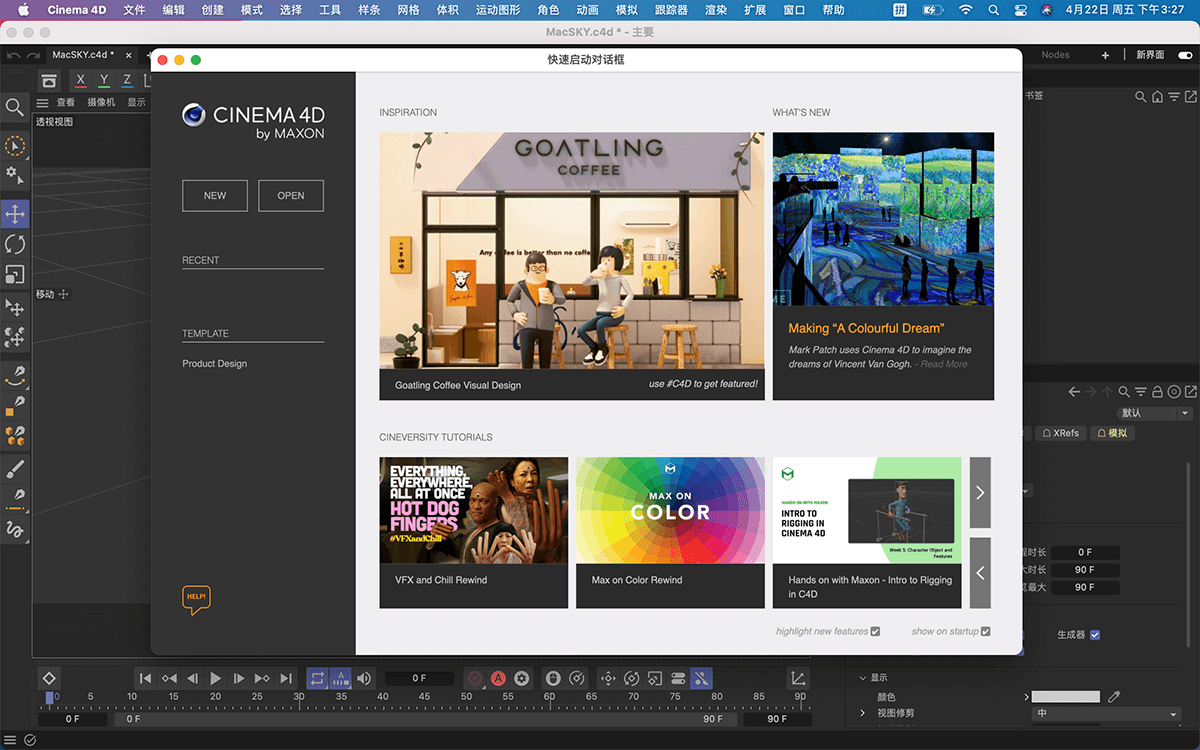The height and width of the screenshot is (750, 1200).
Task: Click the checkmark status icon at bottom left
Action: [30, 740]
